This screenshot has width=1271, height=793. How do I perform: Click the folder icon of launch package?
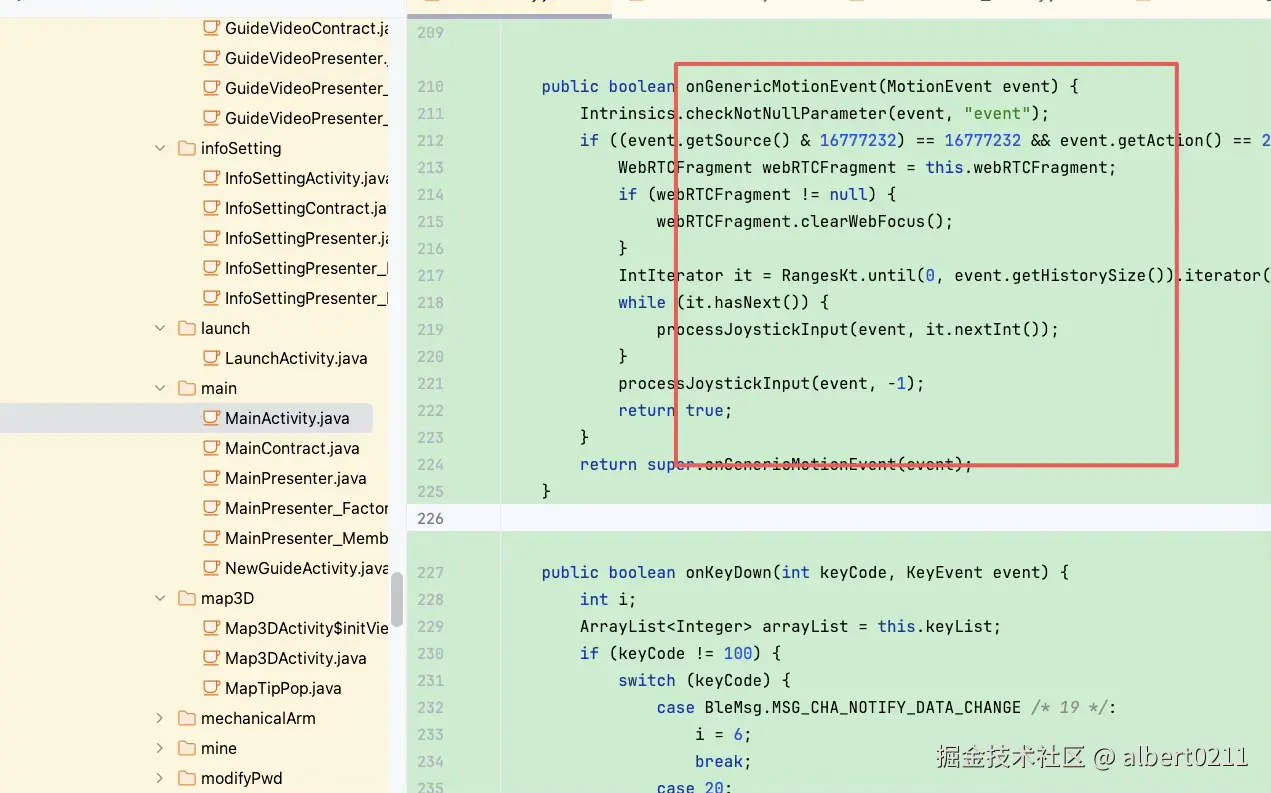coord(187,328)
